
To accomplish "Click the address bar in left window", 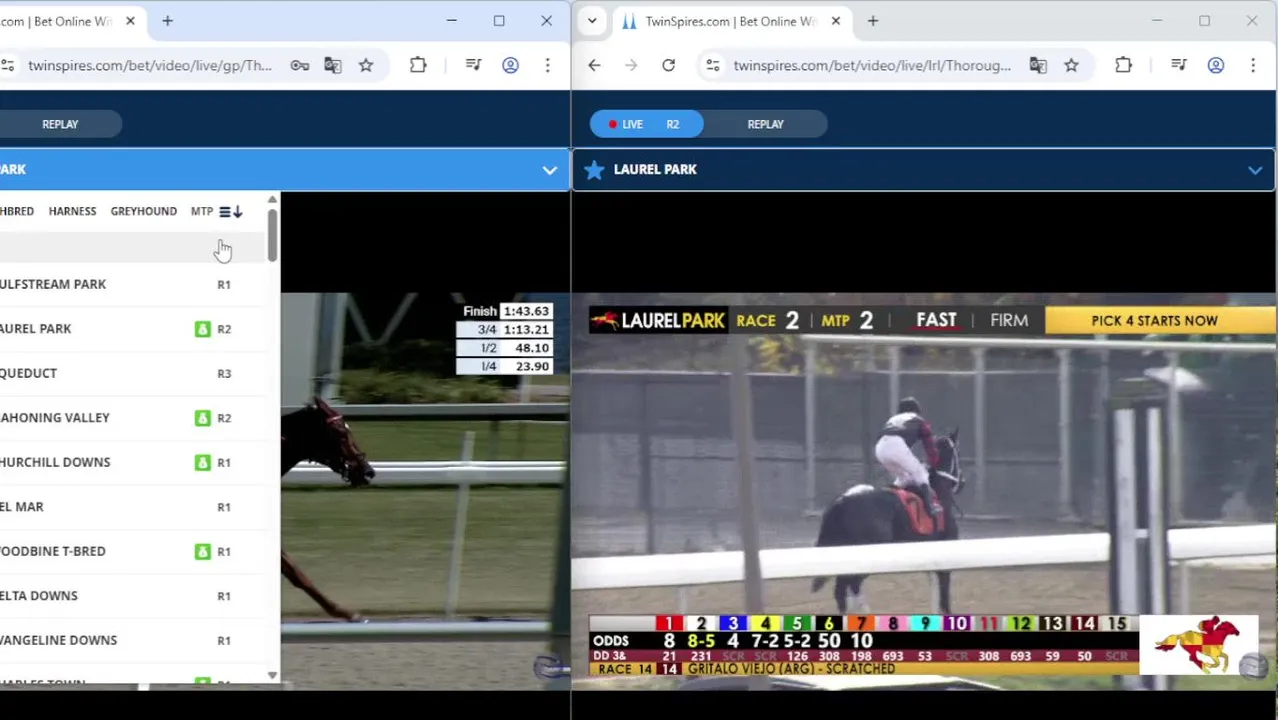I will (150, 65).
